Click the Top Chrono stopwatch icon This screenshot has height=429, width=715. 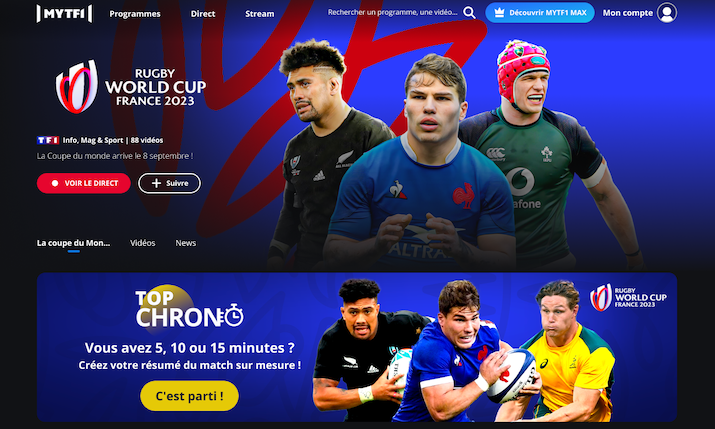coord(234,315)
